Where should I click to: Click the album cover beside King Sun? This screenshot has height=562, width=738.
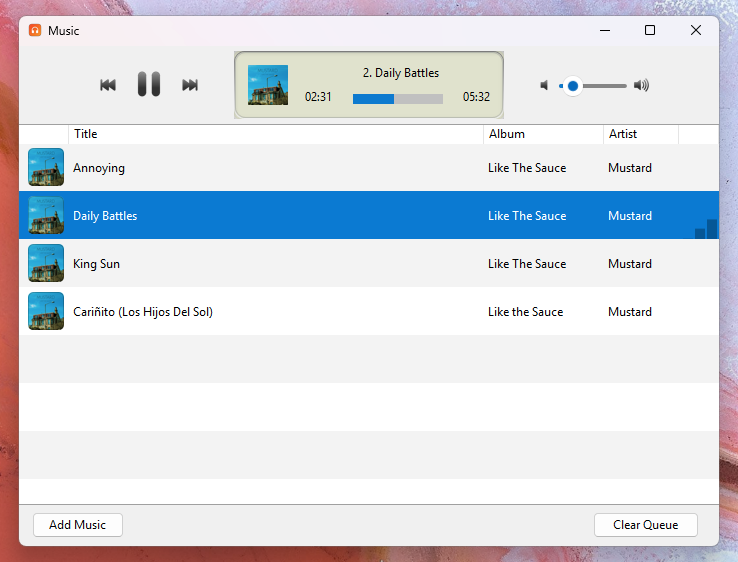(46, 263)
